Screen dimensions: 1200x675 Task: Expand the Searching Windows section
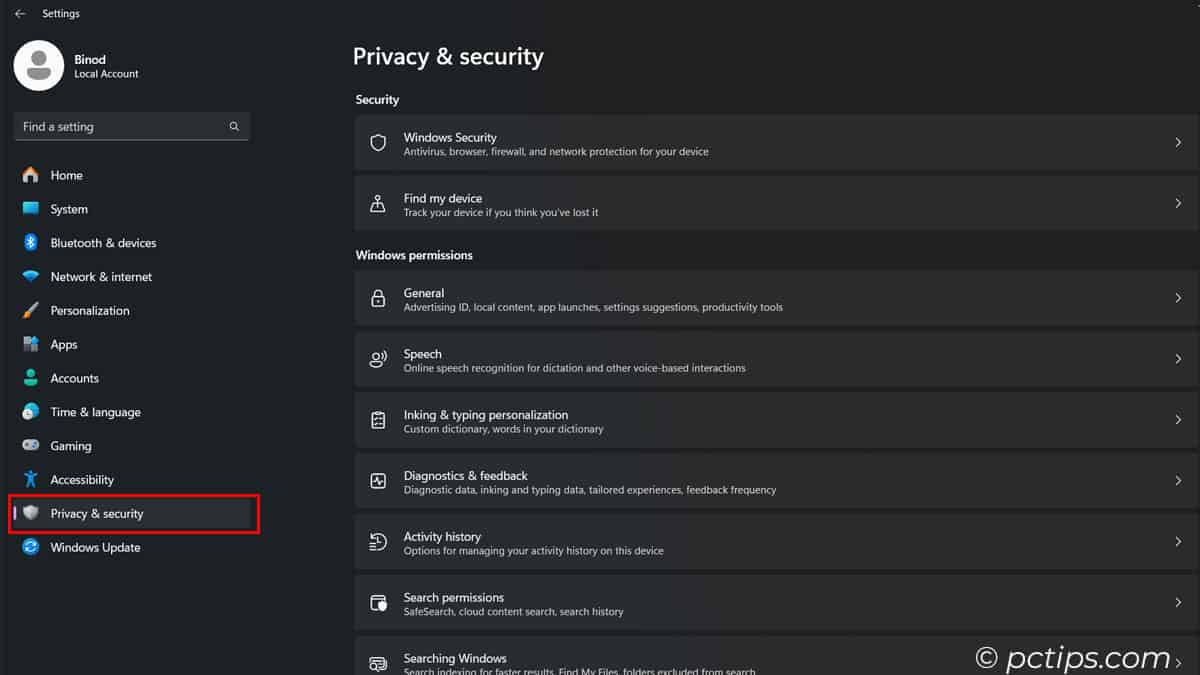pos(1180,661)
